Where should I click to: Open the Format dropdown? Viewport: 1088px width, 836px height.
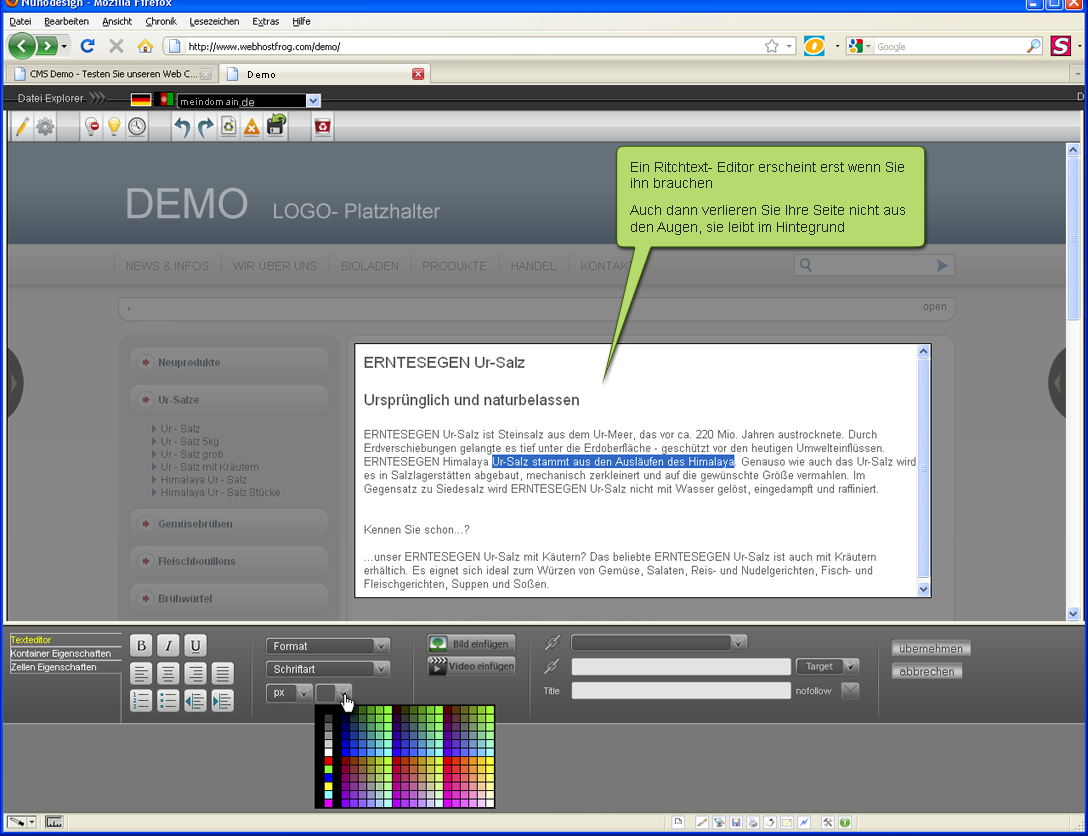pyautogui.click(x=328, y=646)
